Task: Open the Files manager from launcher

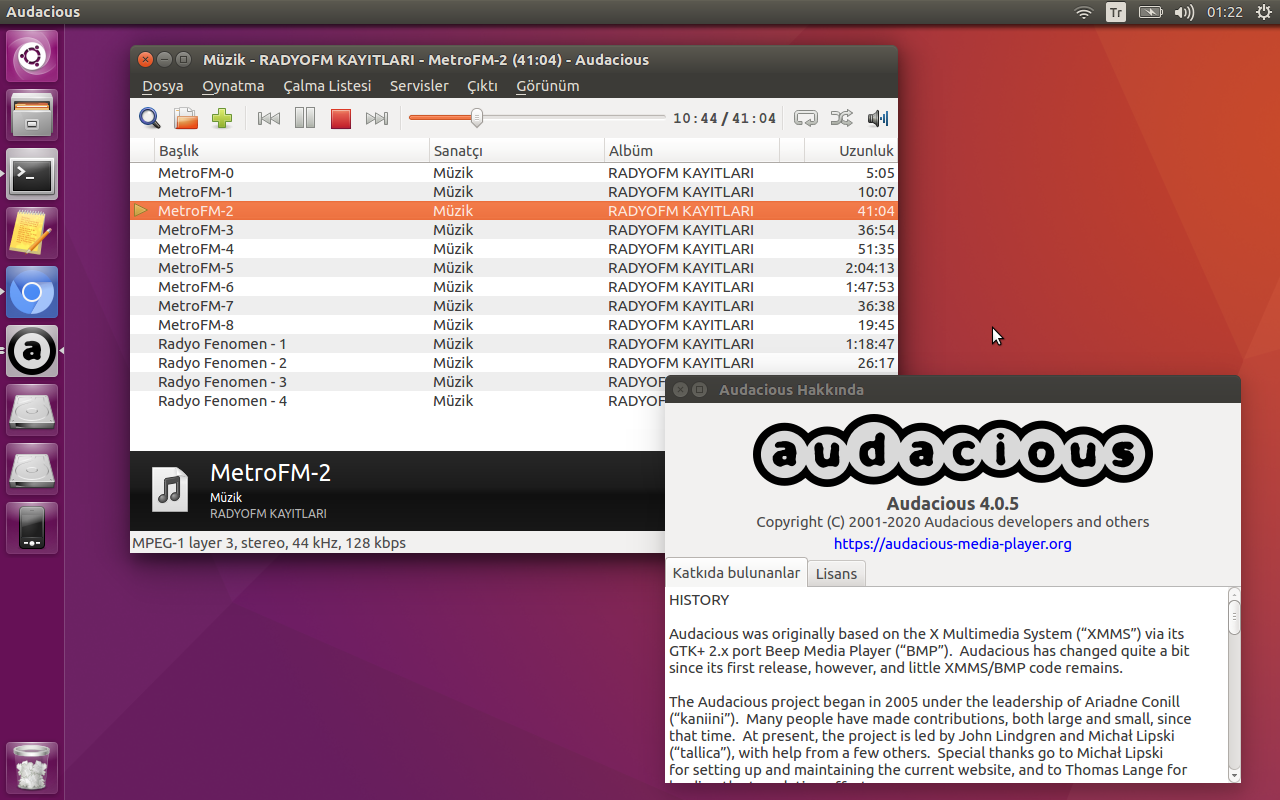Action: pyautogui.click(x=32, y=115)
